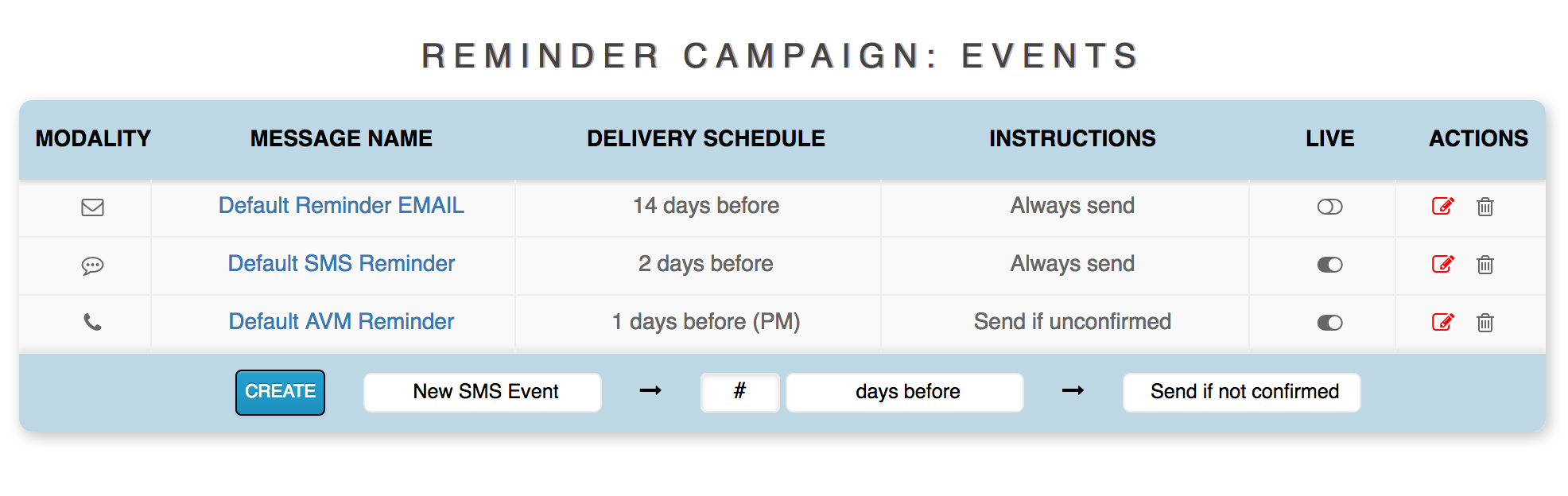Image resolution: width=1568 pixels, height=496 pixels.
Task: Expand the Send if not confirmed dropdown
Action: (1241, 392)
